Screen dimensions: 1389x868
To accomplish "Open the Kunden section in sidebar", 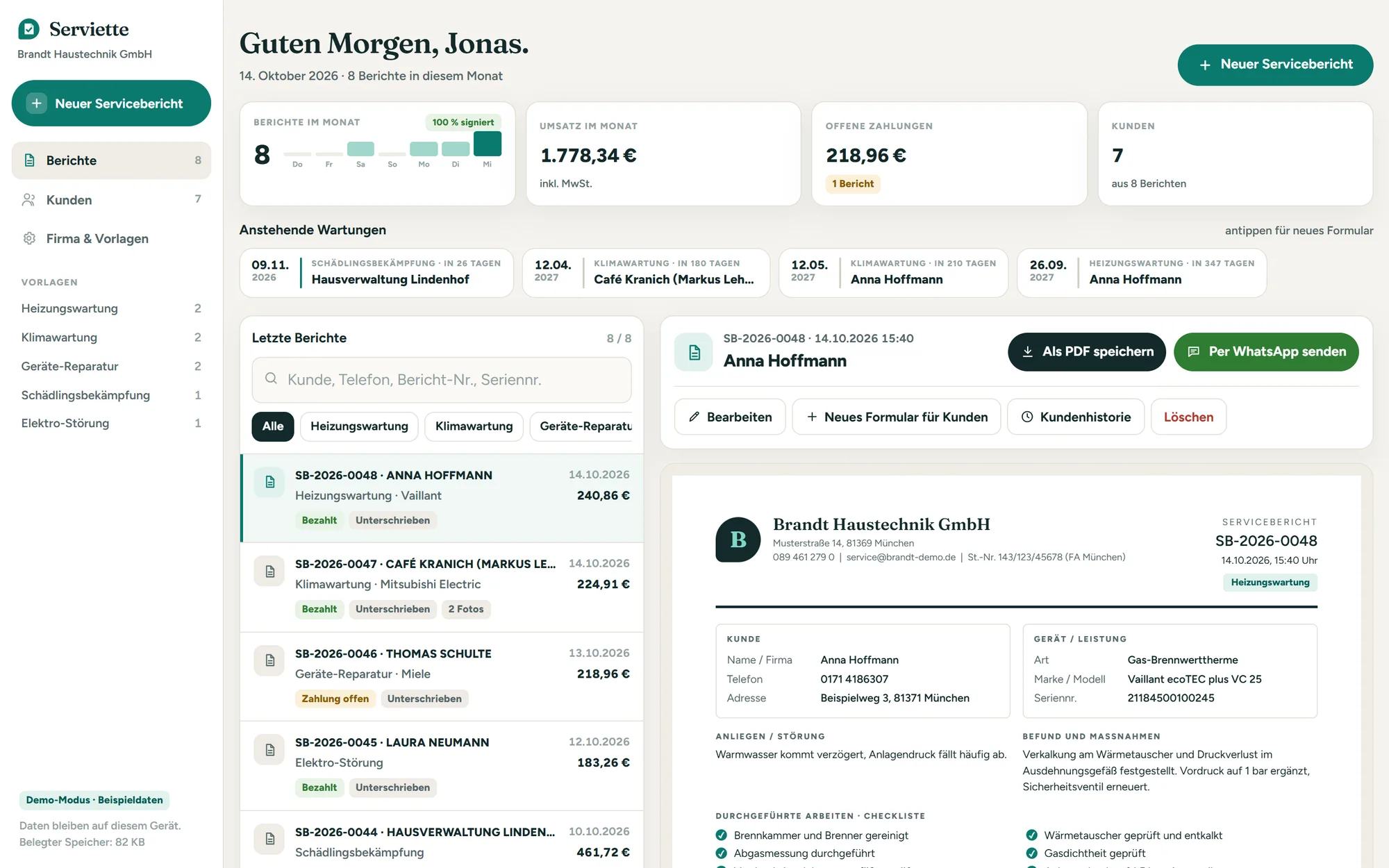I will (111, 200).
